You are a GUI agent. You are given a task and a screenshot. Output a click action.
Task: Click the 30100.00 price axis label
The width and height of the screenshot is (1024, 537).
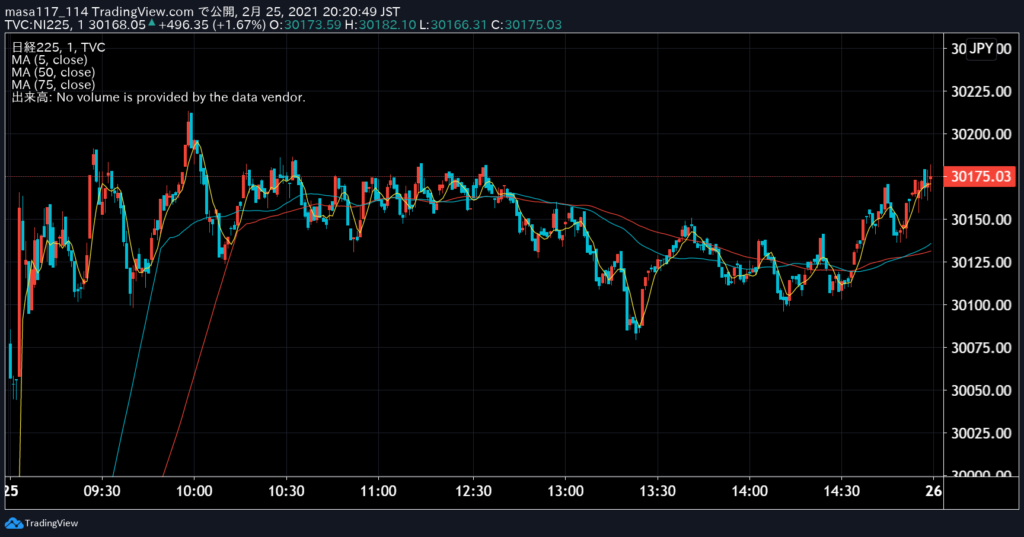(x=981, y=305)
